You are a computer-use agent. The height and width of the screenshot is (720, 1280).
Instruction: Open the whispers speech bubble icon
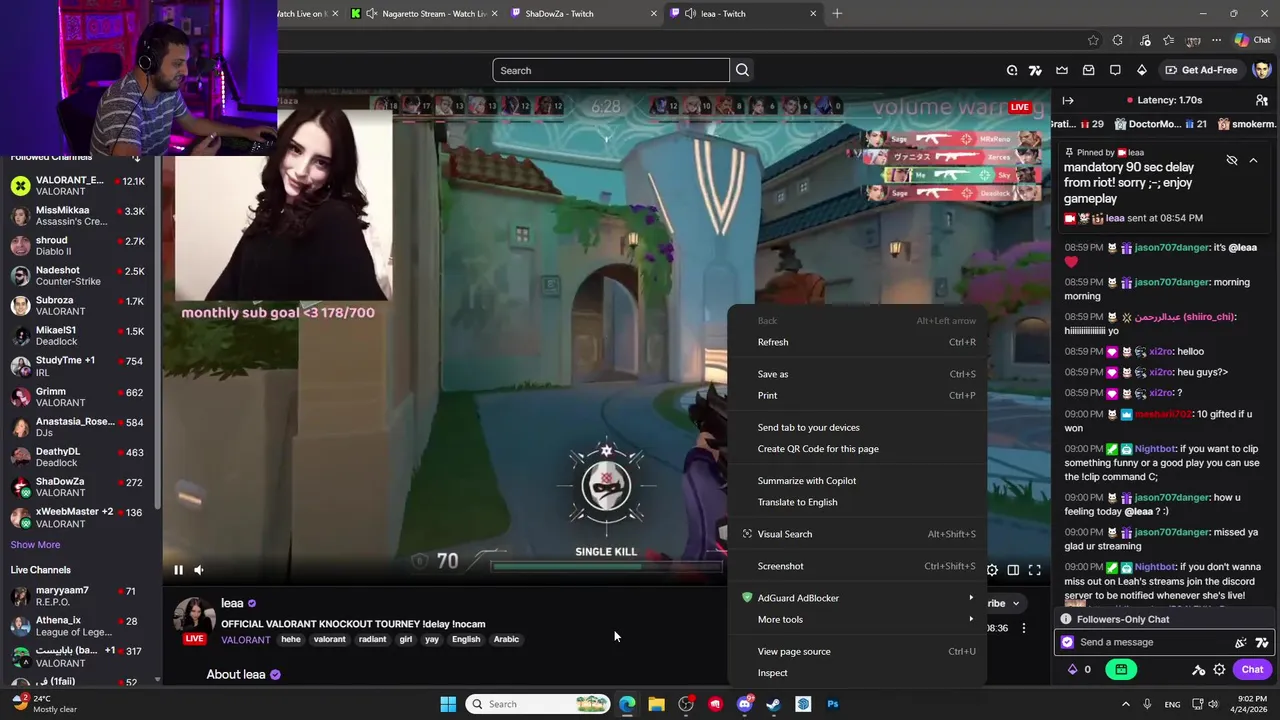[1115, 70]
